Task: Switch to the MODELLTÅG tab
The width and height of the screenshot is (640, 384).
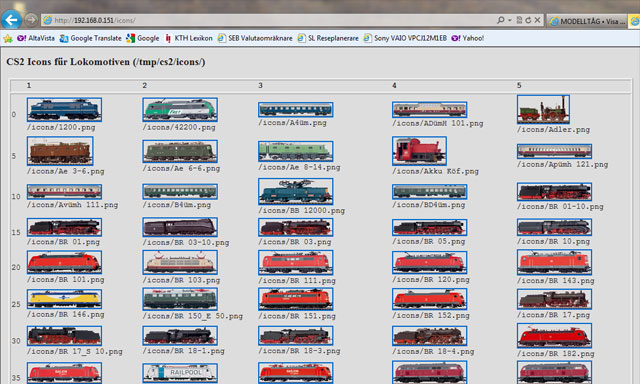Action: click(x=587, y=21)
